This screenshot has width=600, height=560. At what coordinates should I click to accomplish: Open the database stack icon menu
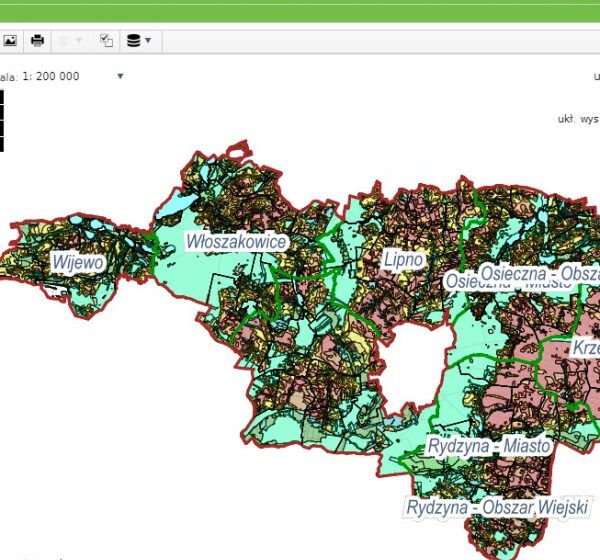click(138, 41)
